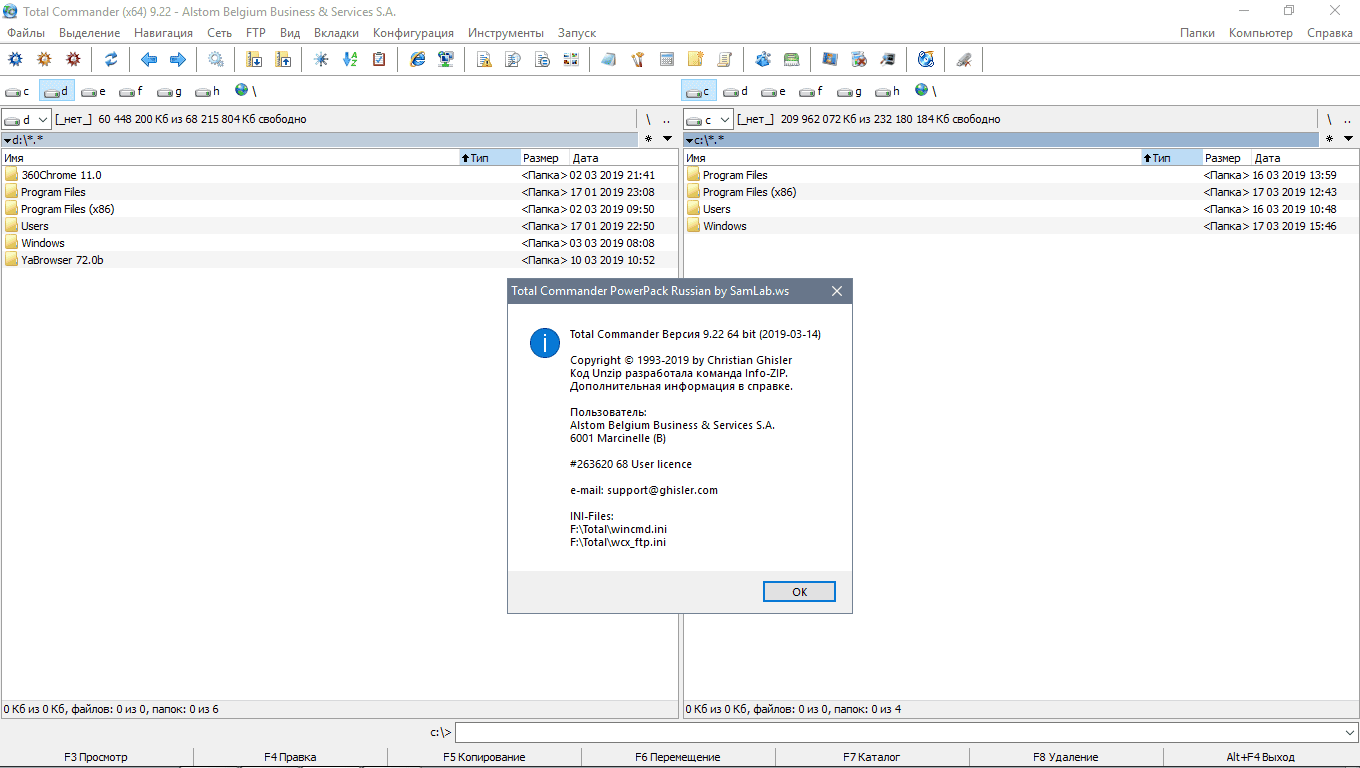Select Windows folder in right panel

[x=1021, y=226]
